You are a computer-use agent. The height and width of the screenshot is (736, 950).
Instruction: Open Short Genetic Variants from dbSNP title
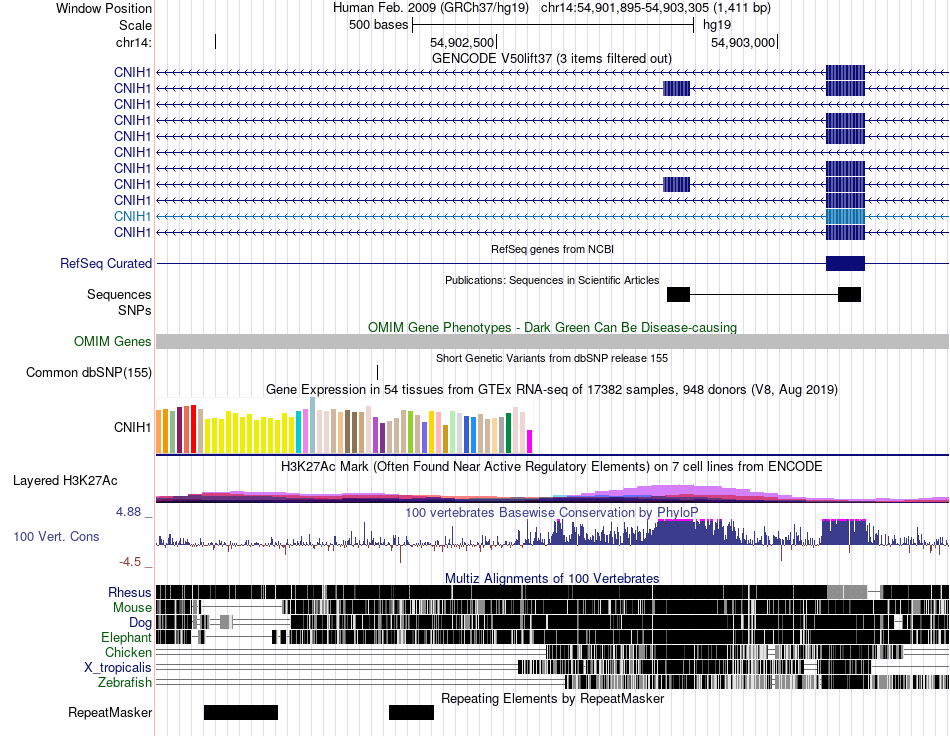click(x=552, y=358)
